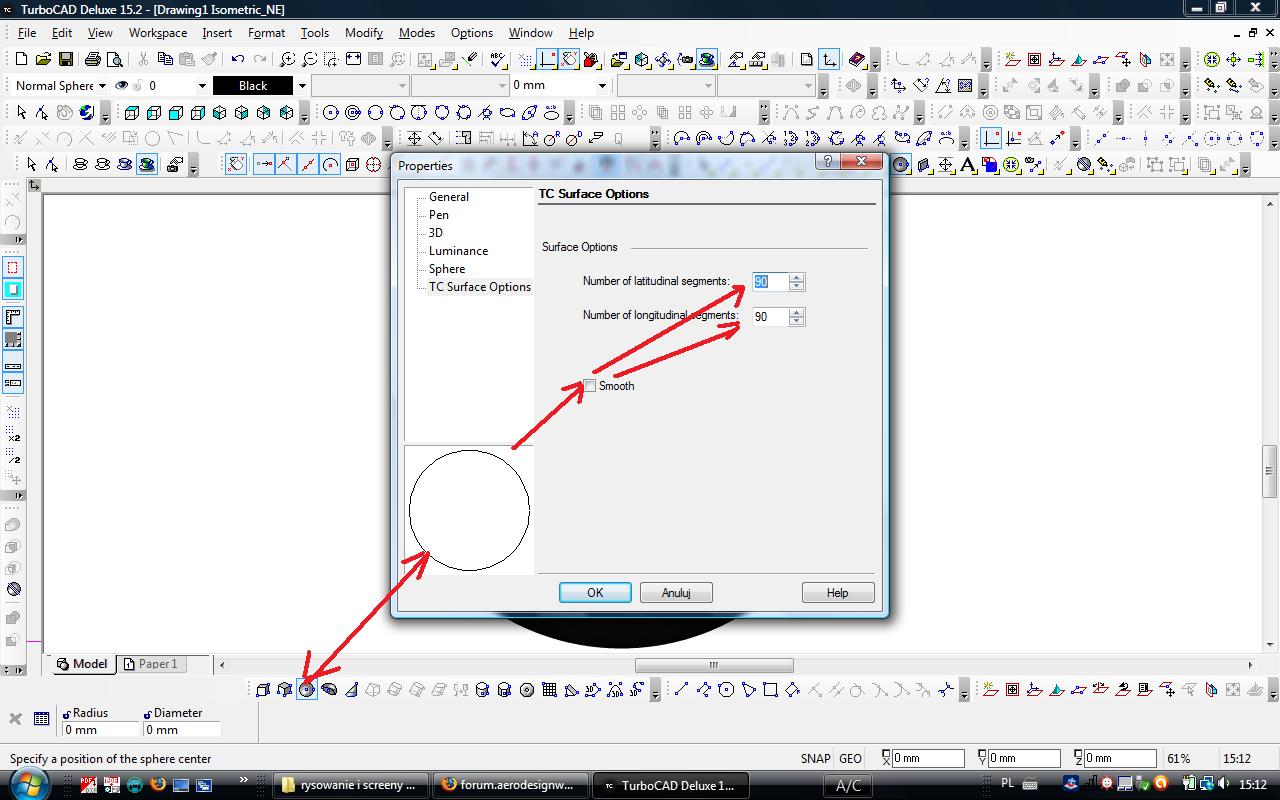Select the Sphere tool in bottom toolbar
The width and height of the screenshot is (1280, 800).
click(x=307, y=689)
